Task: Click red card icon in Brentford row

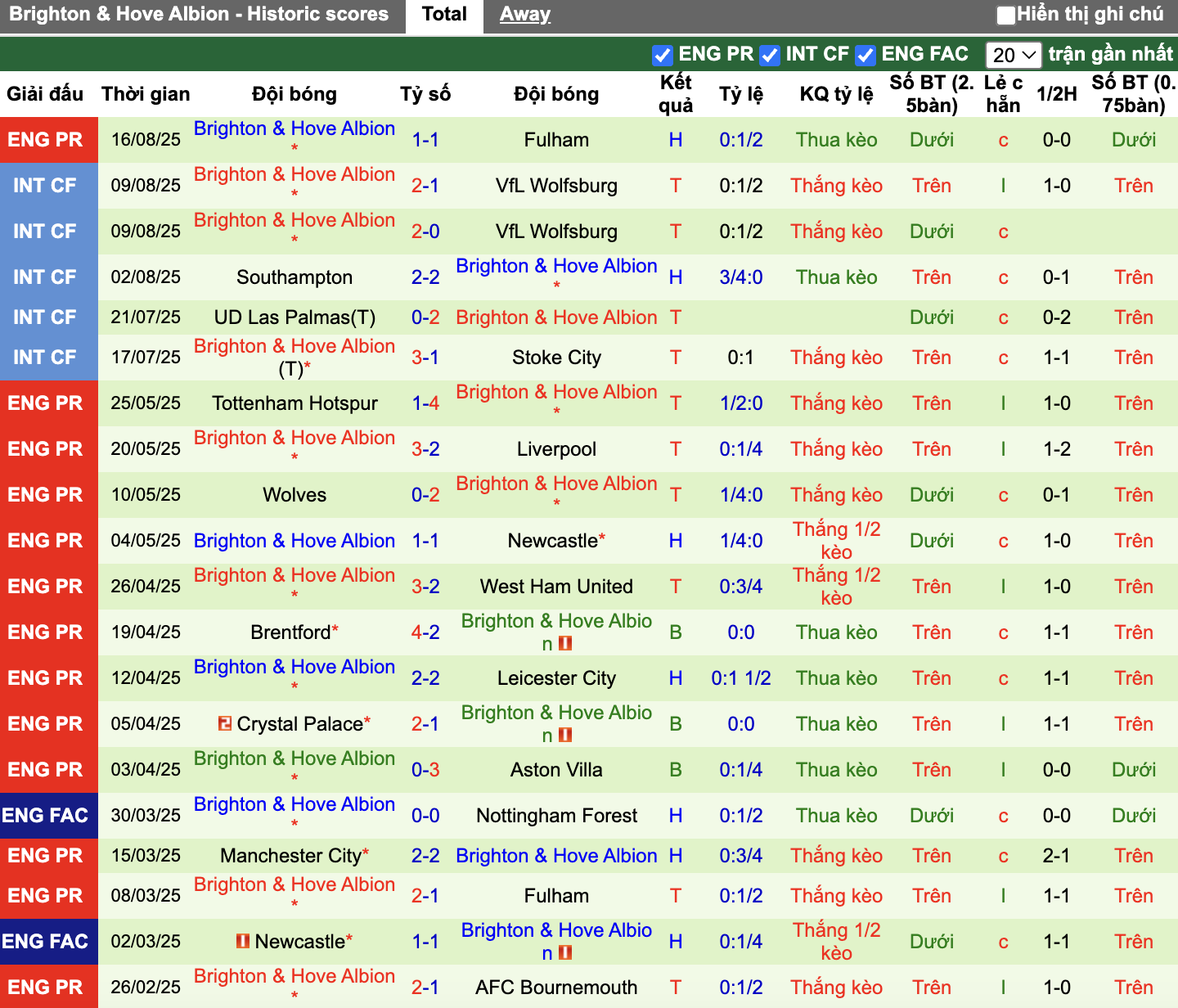Action: pyautogui.click(x=564, y=644)
